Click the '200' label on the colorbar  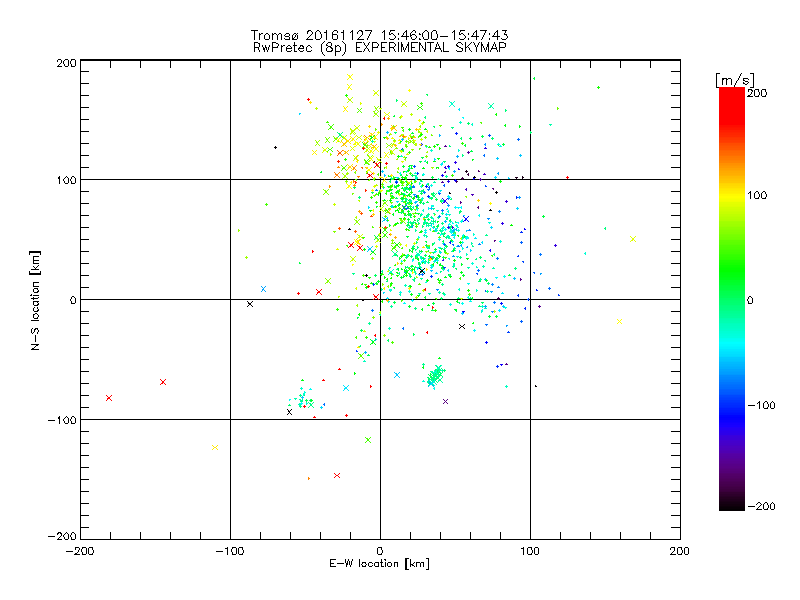(757, 93)
